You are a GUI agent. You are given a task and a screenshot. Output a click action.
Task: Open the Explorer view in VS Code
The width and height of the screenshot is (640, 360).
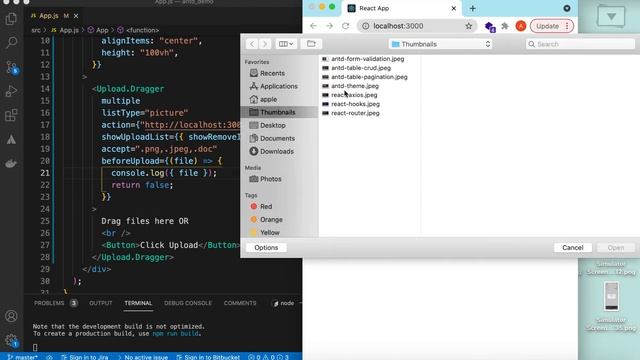[11, 19]
